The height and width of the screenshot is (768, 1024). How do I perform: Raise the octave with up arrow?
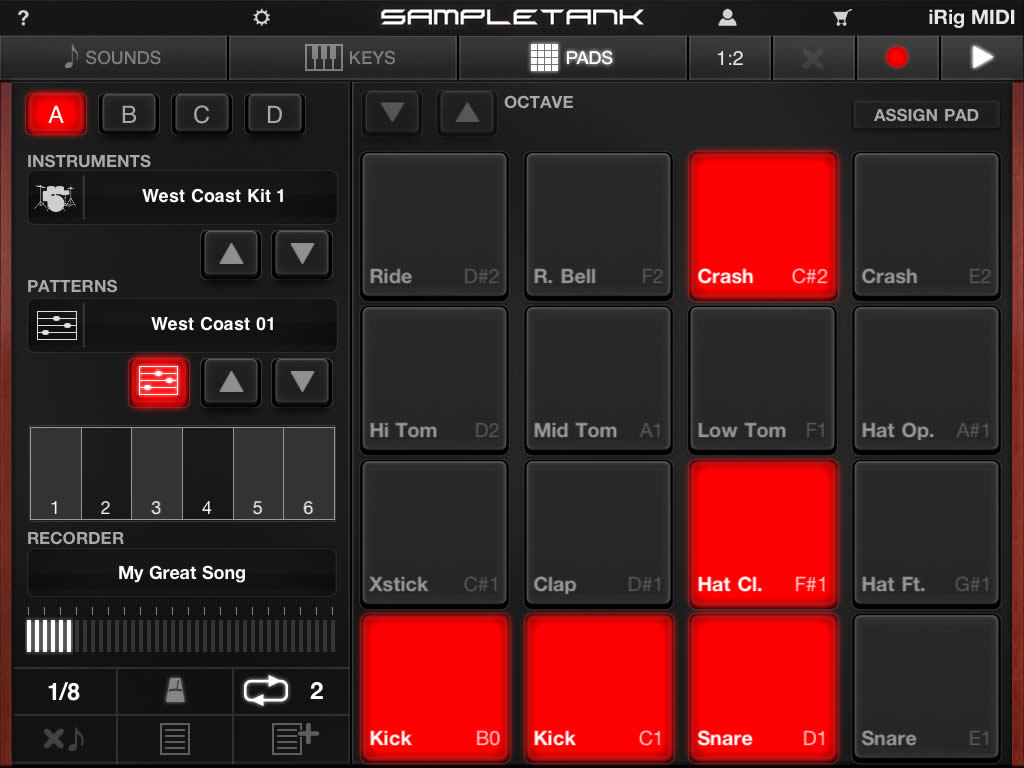click(x=467, y=113)
